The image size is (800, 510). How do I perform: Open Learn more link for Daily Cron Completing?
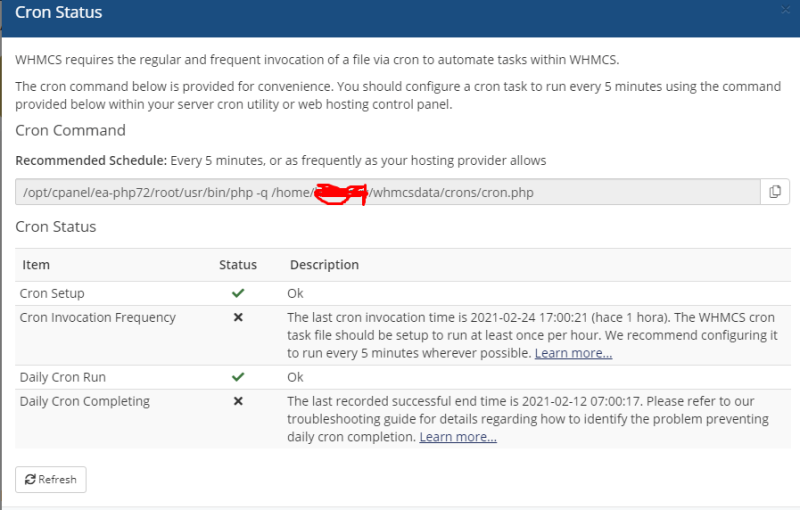[x=458, y=438]
